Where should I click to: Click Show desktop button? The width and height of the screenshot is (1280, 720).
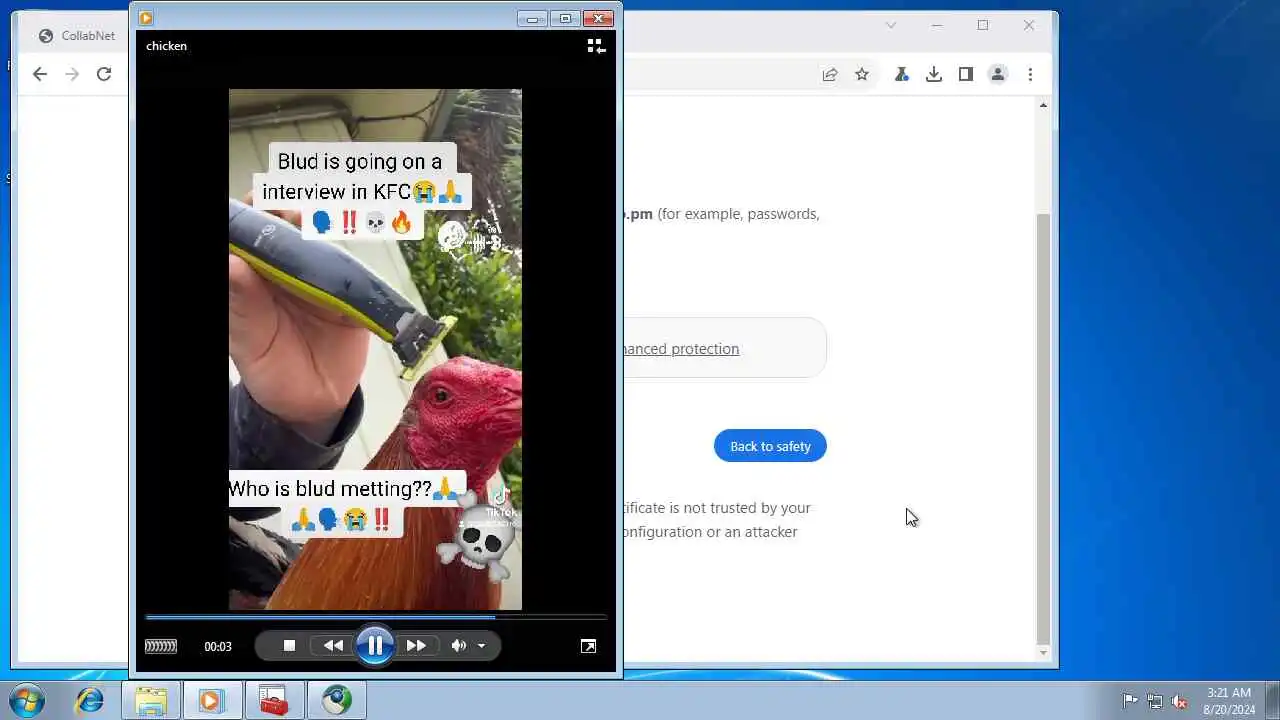(1272, 701)
